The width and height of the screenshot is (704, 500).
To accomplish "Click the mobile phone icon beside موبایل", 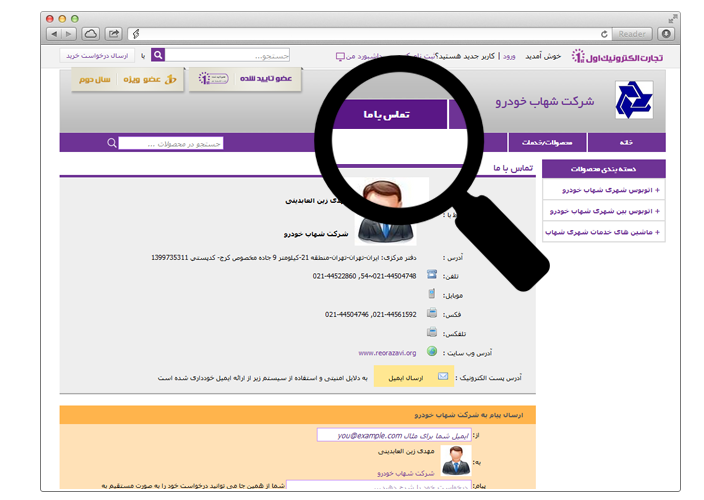I will click(431, 294).
